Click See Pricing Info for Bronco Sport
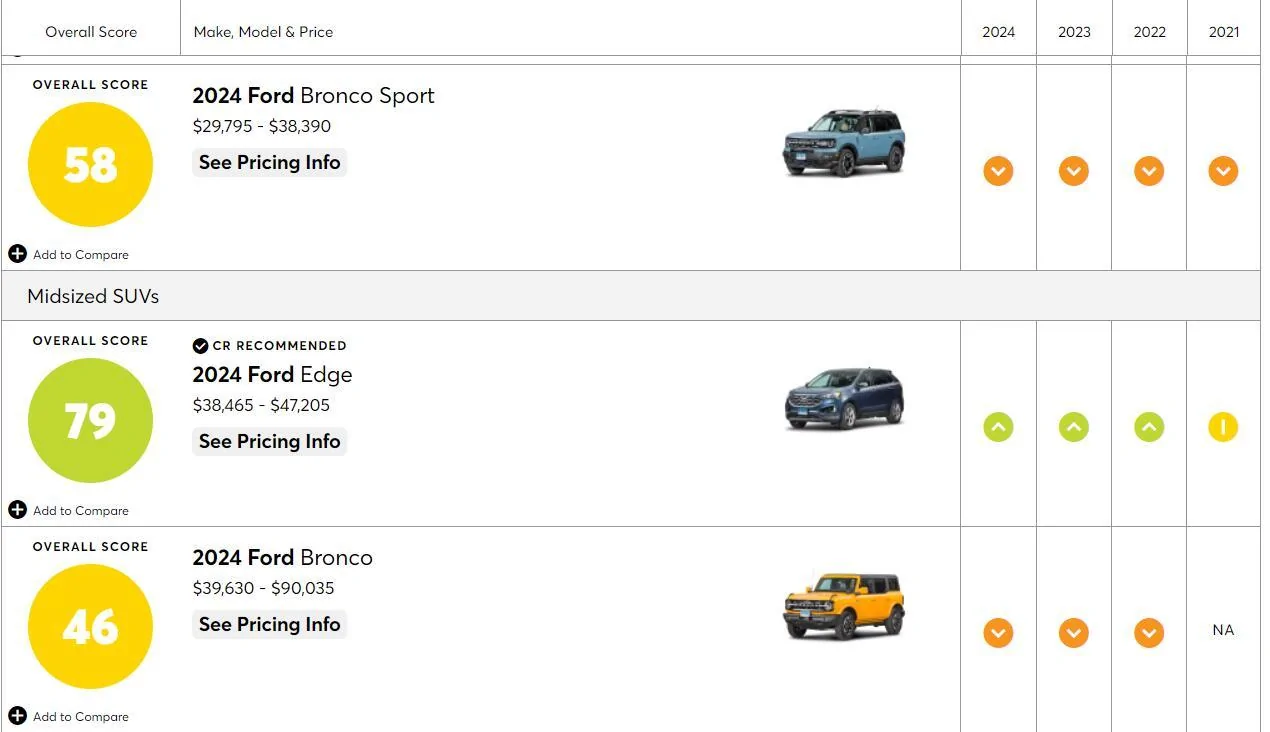The height and width of the screenshot is (732, 1270). (269, 162)
